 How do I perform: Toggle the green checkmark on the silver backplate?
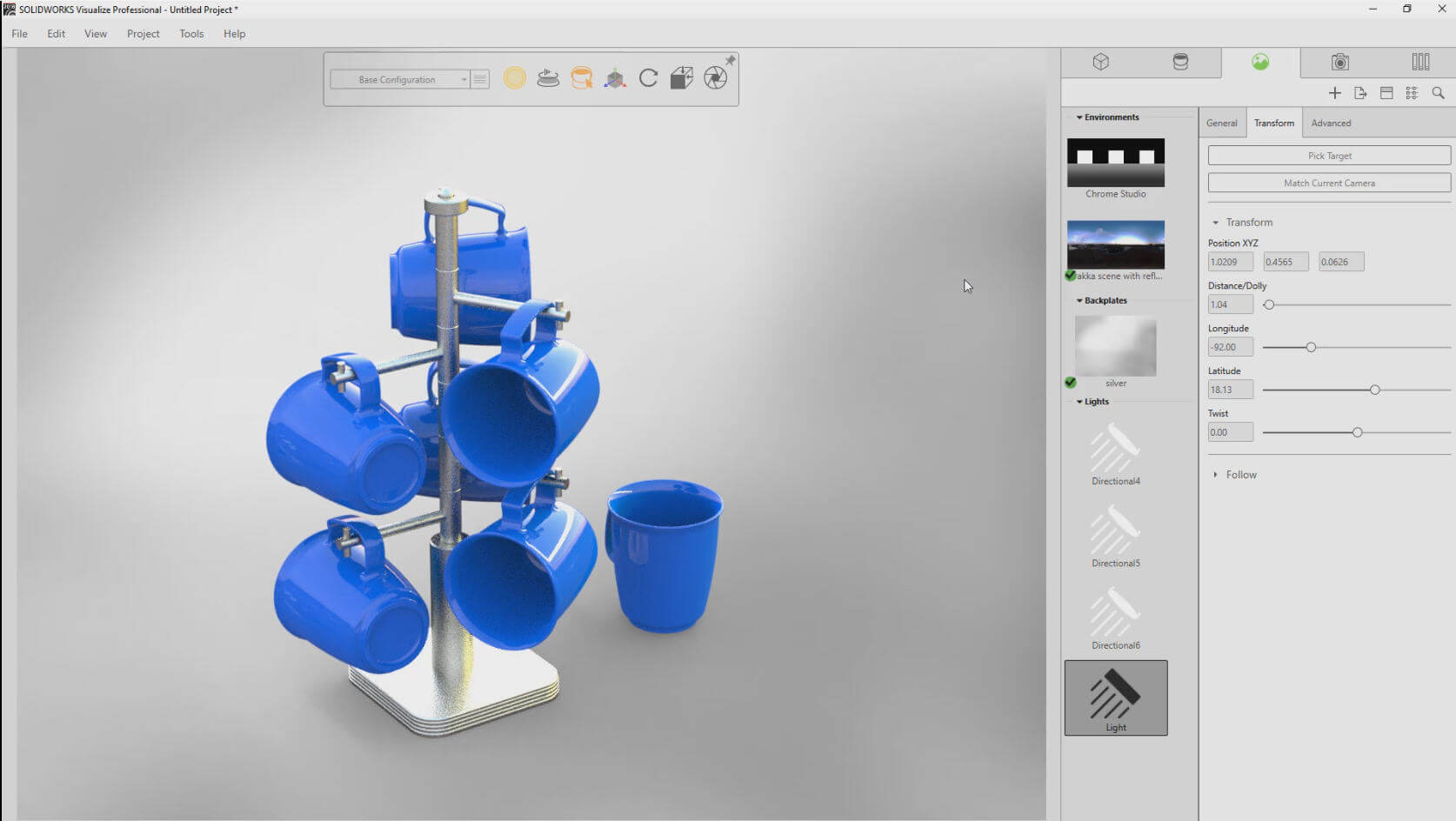coord(1070,382)
